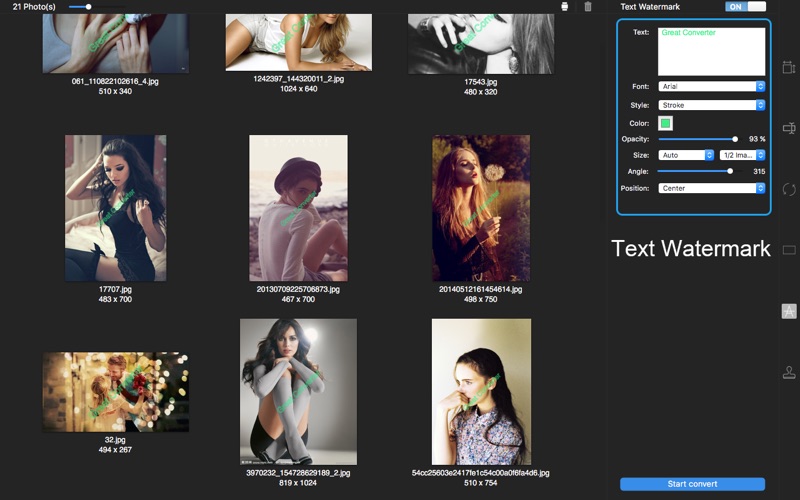The image size is (800, 500).
Task: Select thumbnail 1242397_144320011_2.jpg
Action: coord(298,42)
